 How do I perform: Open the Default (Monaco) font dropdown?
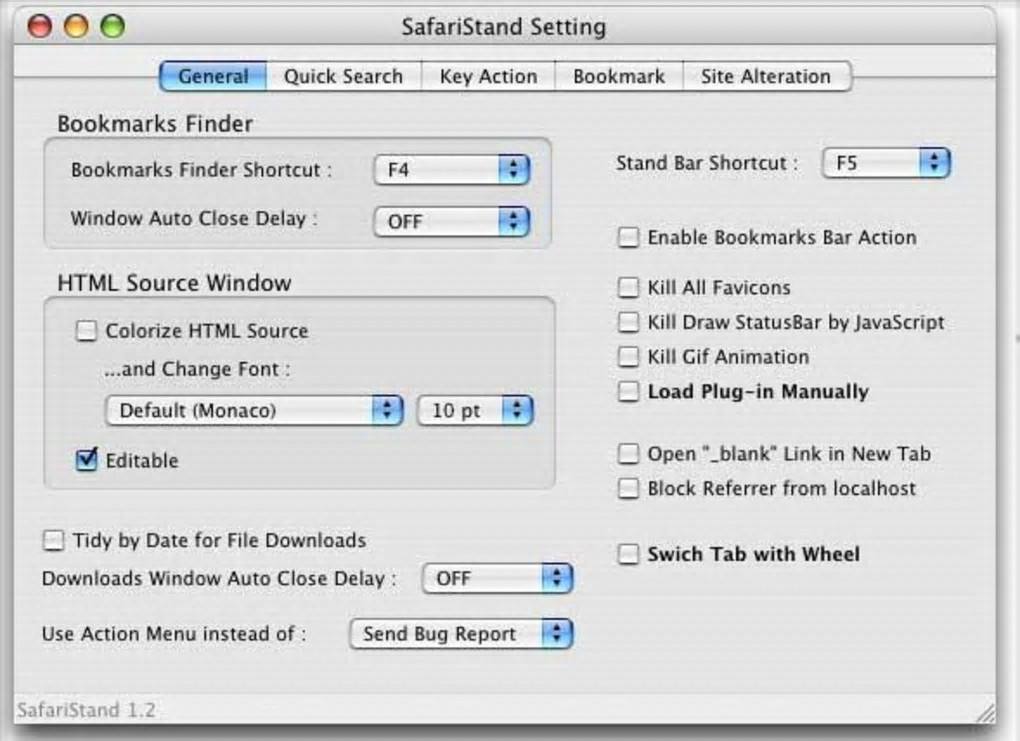[x=254, y=410]
